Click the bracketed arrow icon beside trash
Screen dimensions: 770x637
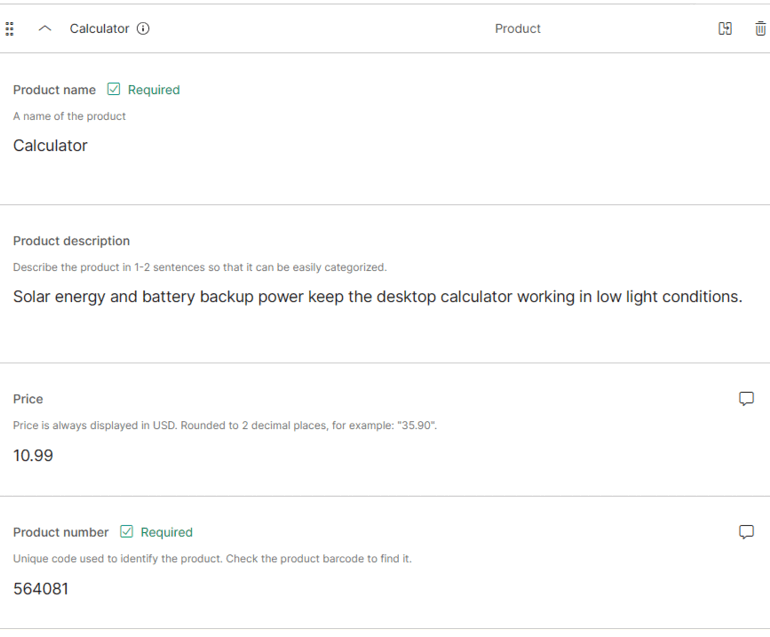click(725, 29)
